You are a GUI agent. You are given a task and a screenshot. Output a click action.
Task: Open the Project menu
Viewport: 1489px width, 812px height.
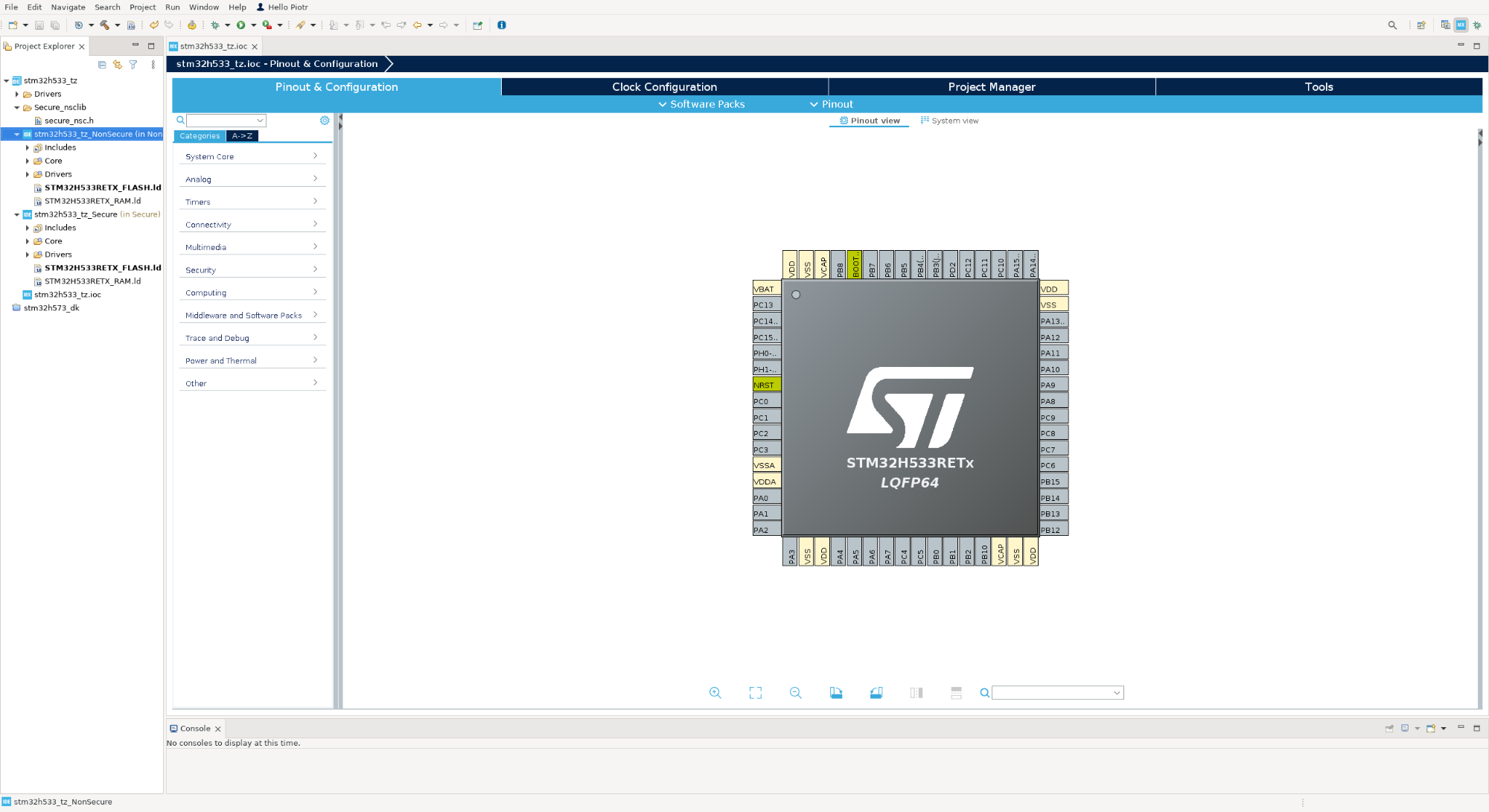[x=142, y=7]
